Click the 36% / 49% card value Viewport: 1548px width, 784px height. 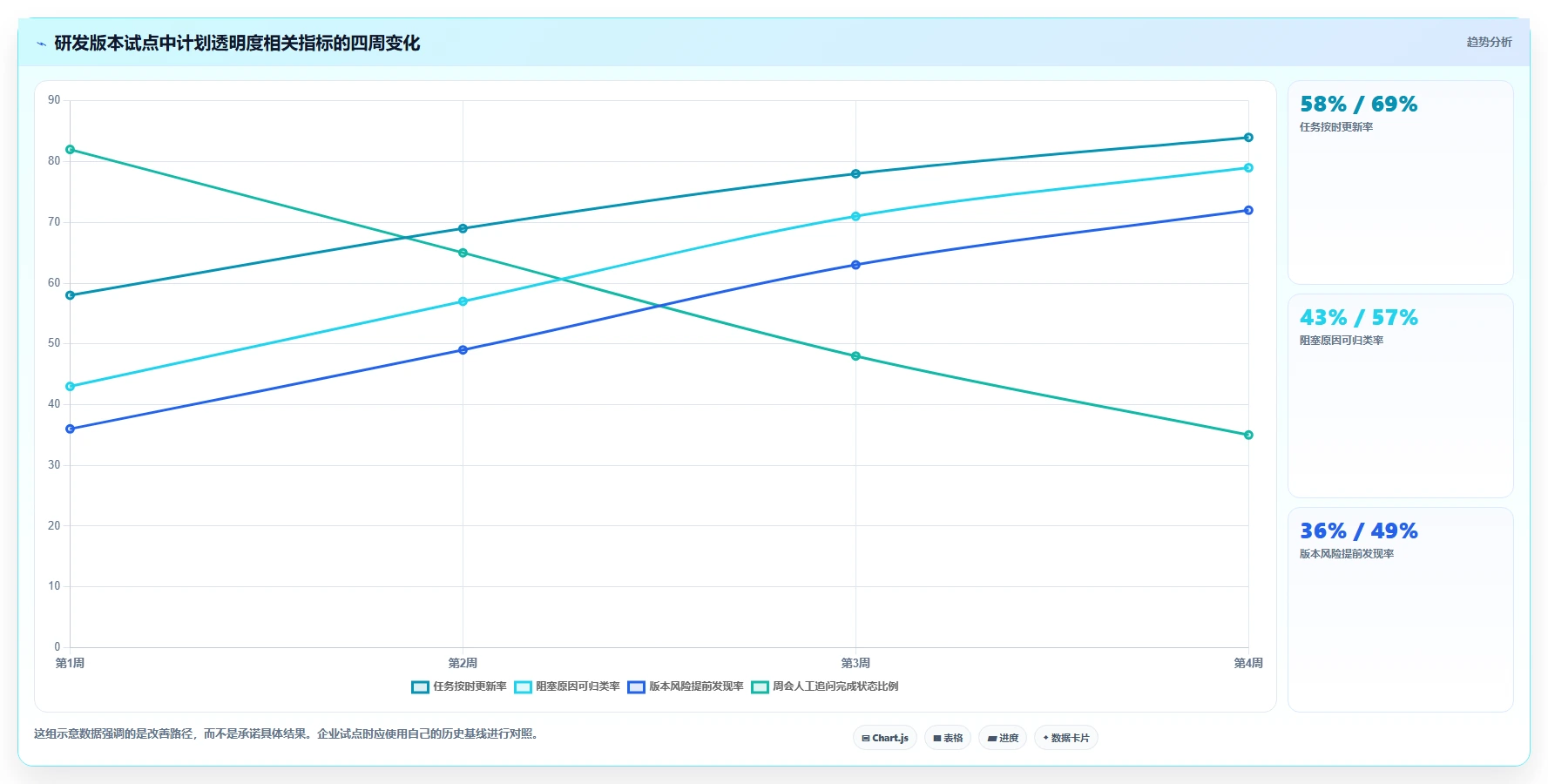click(x=1358, y=531)
